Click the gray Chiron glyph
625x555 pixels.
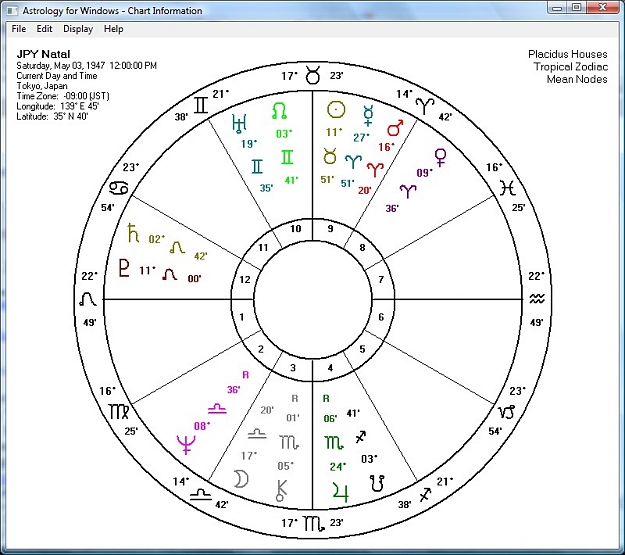coord(281,490)
